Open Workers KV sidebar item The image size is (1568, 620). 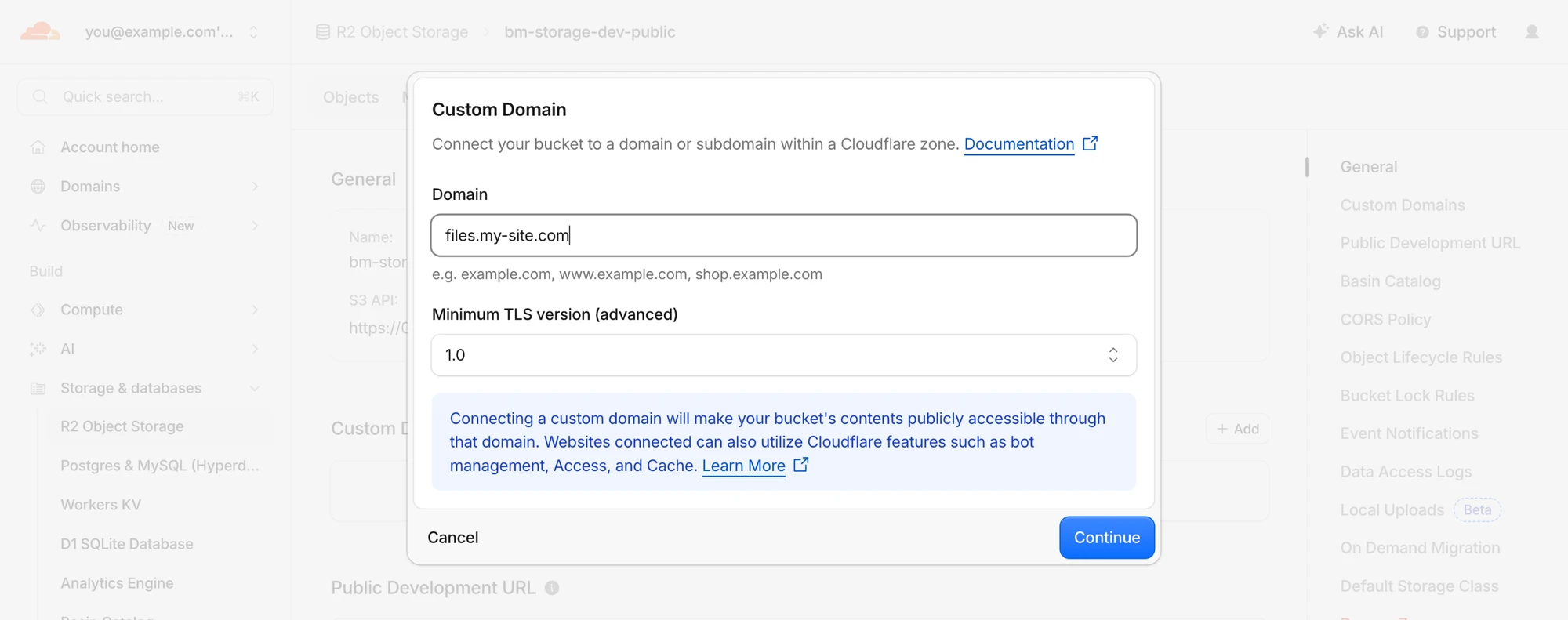point(101,505)
